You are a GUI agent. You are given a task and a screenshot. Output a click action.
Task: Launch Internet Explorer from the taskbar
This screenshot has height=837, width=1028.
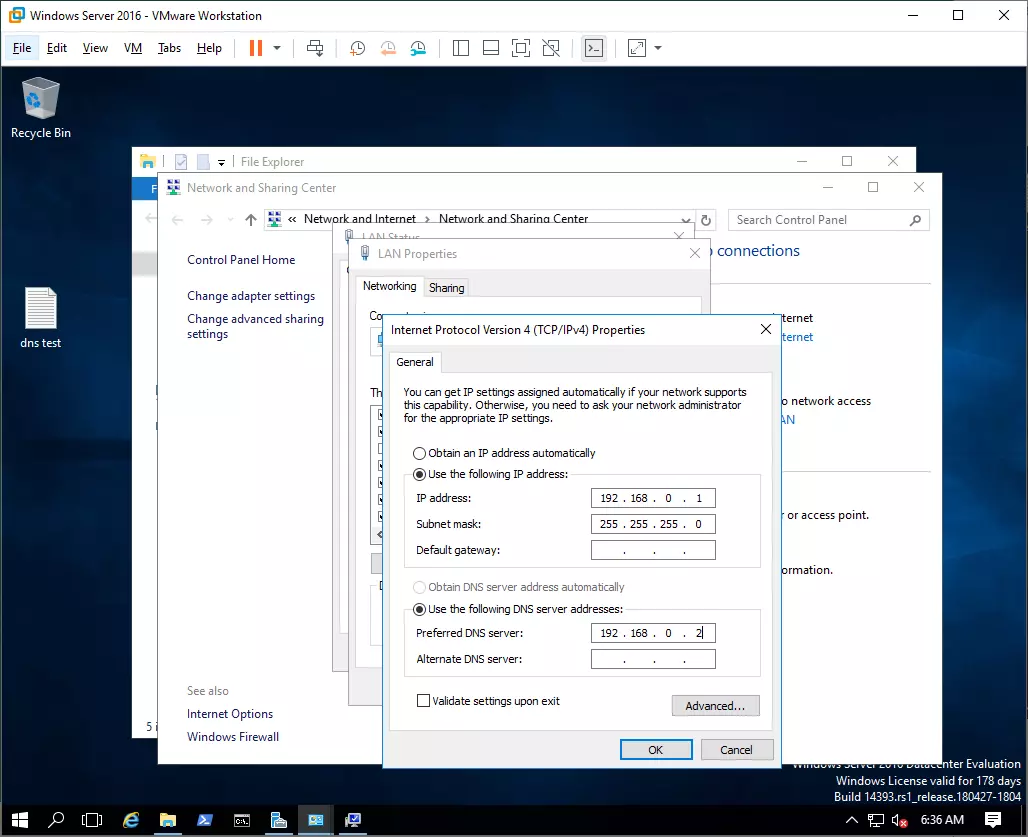131,820
